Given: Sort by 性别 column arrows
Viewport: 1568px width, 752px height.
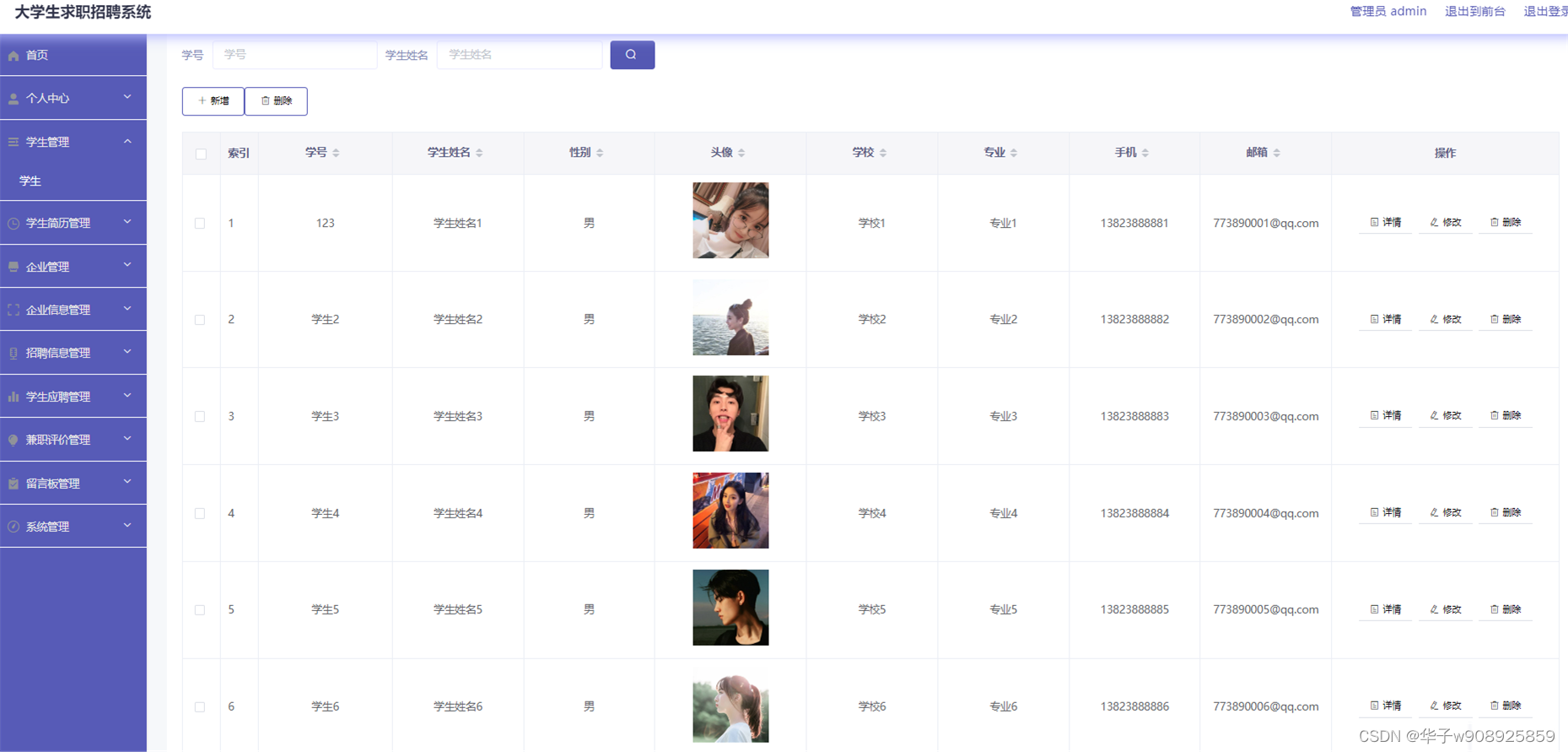Looking at the screenshot, I should (x=600, y=153).
